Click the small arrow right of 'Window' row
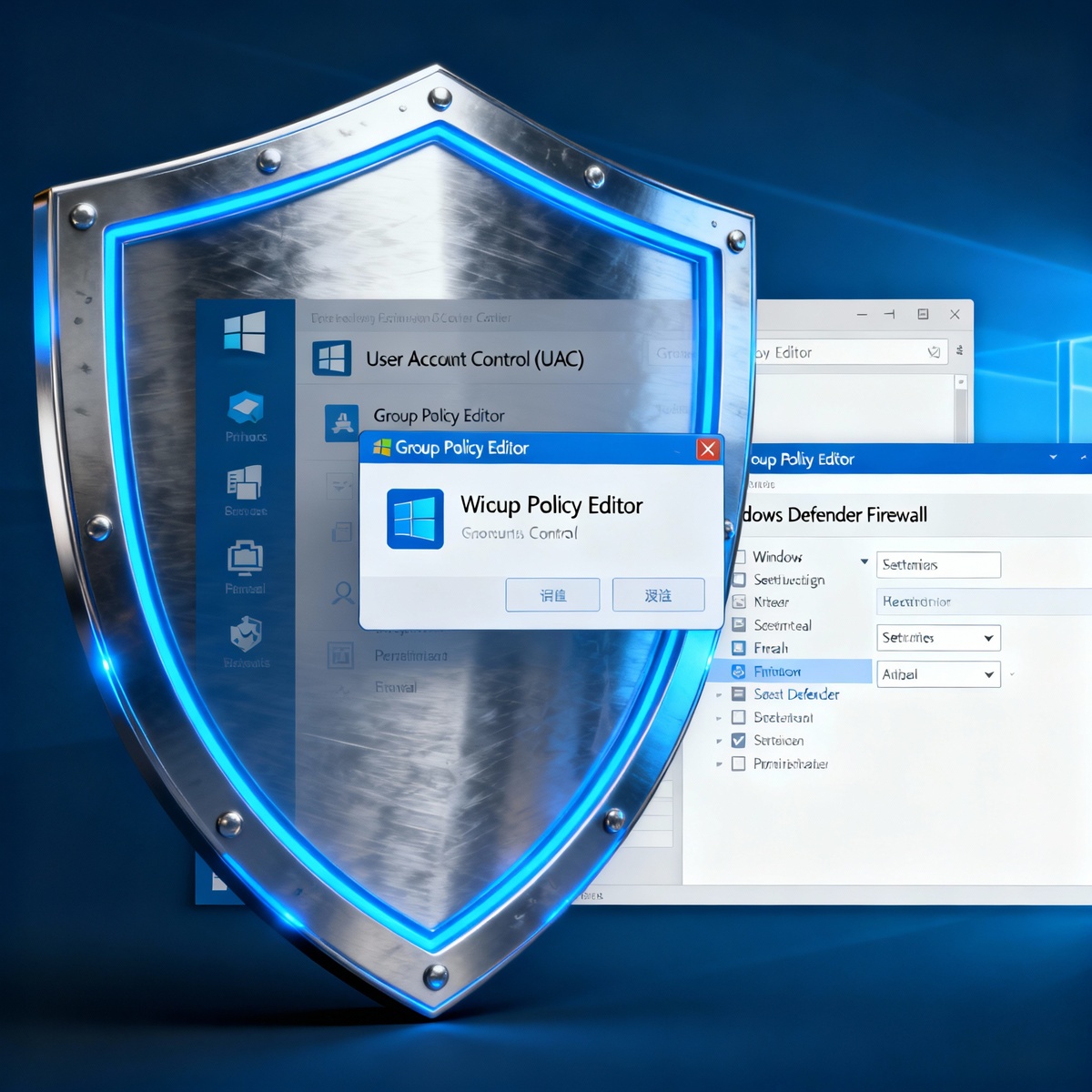 pyautogui.click(x=864, y=561)
